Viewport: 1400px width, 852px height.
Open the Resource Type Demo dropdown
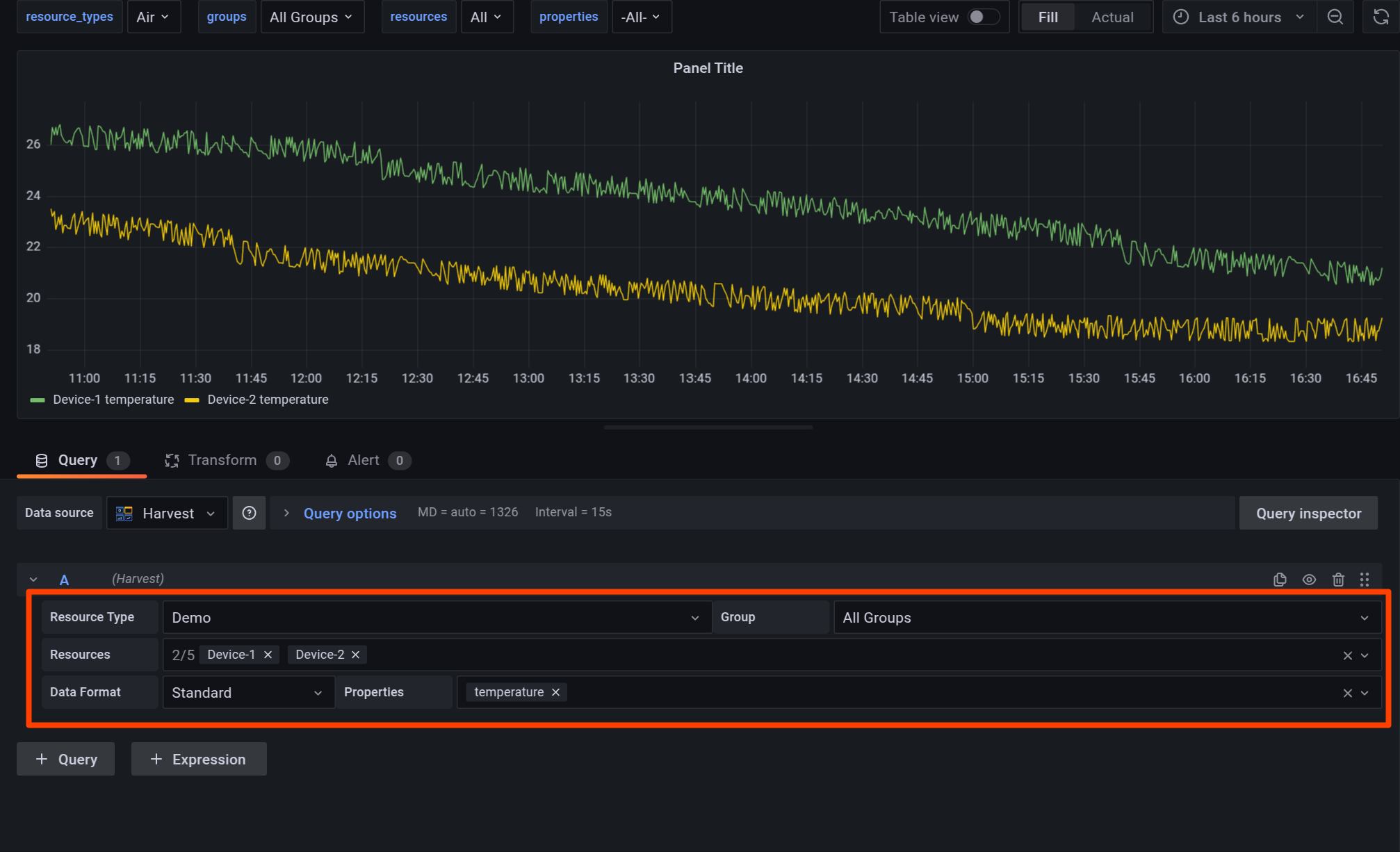[x=437, y=617]
